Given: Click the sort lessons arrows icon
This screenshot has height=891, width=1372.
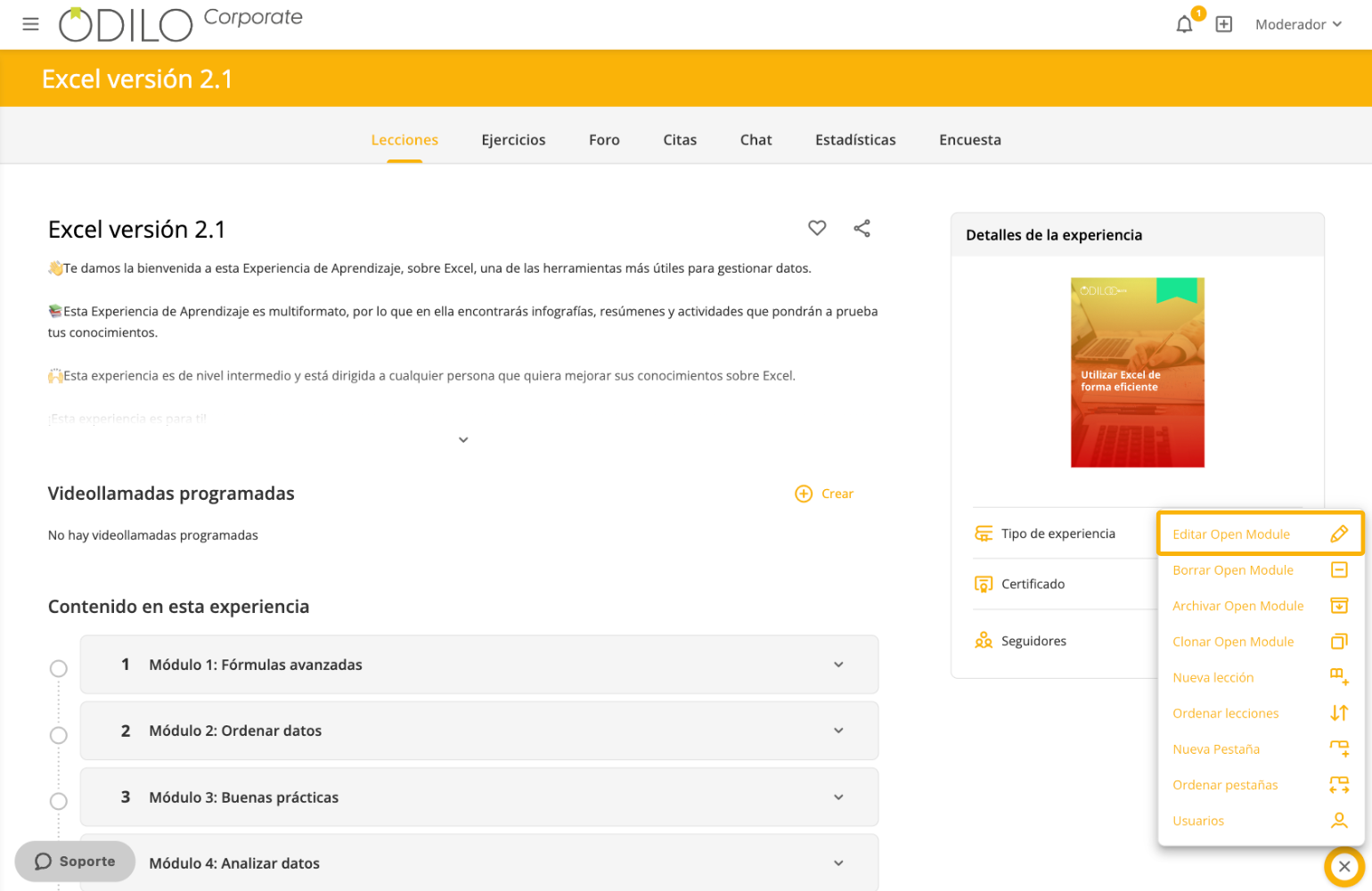Looking at the screenshot, I should coord(1339,713).
